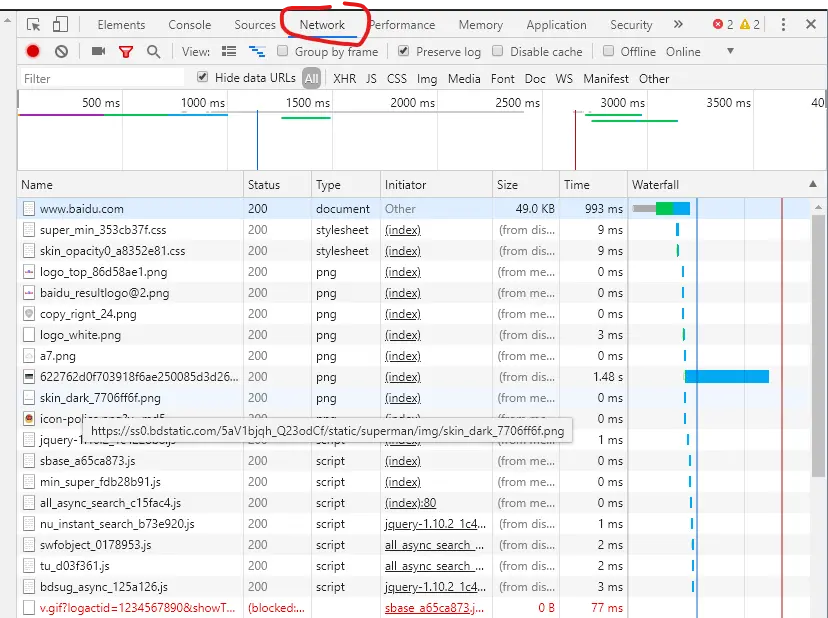The image size is (828, 618).
Task: Select the swfobject_0178953.js request row
Action: 414,545
